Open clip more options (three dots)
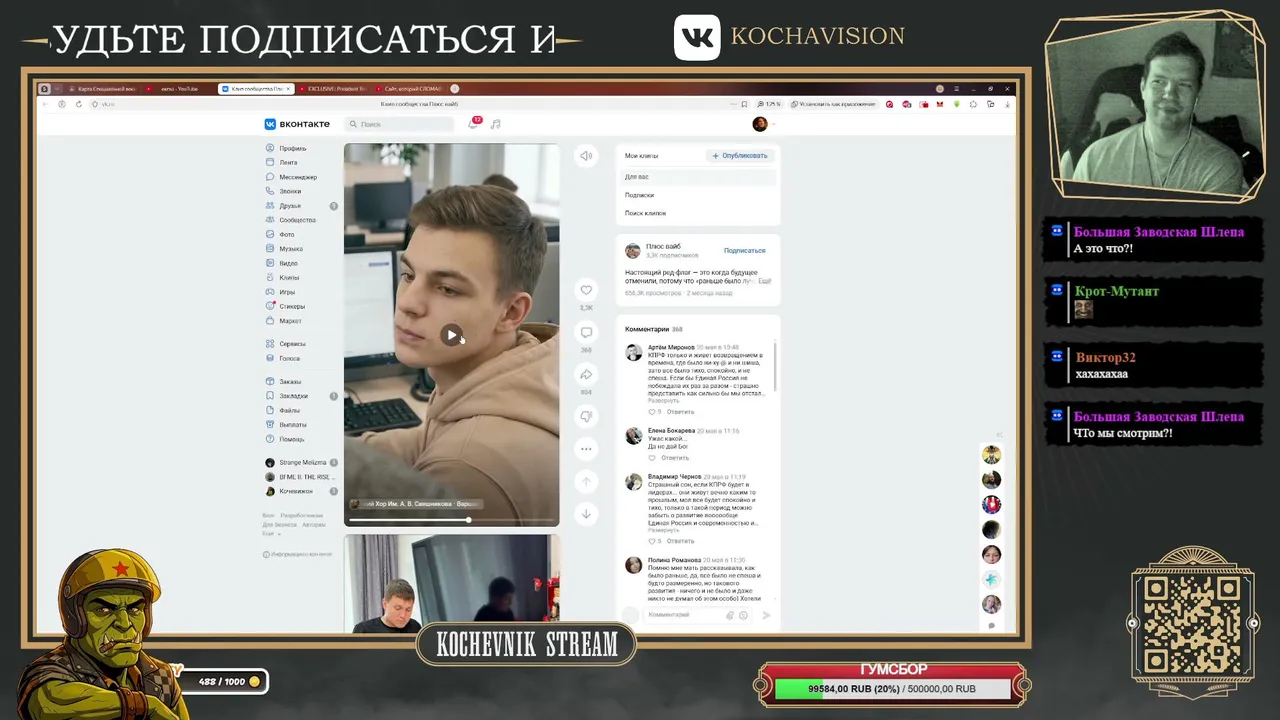The width and height of the screenshot is (1280, 720). [x=586, y=449]
